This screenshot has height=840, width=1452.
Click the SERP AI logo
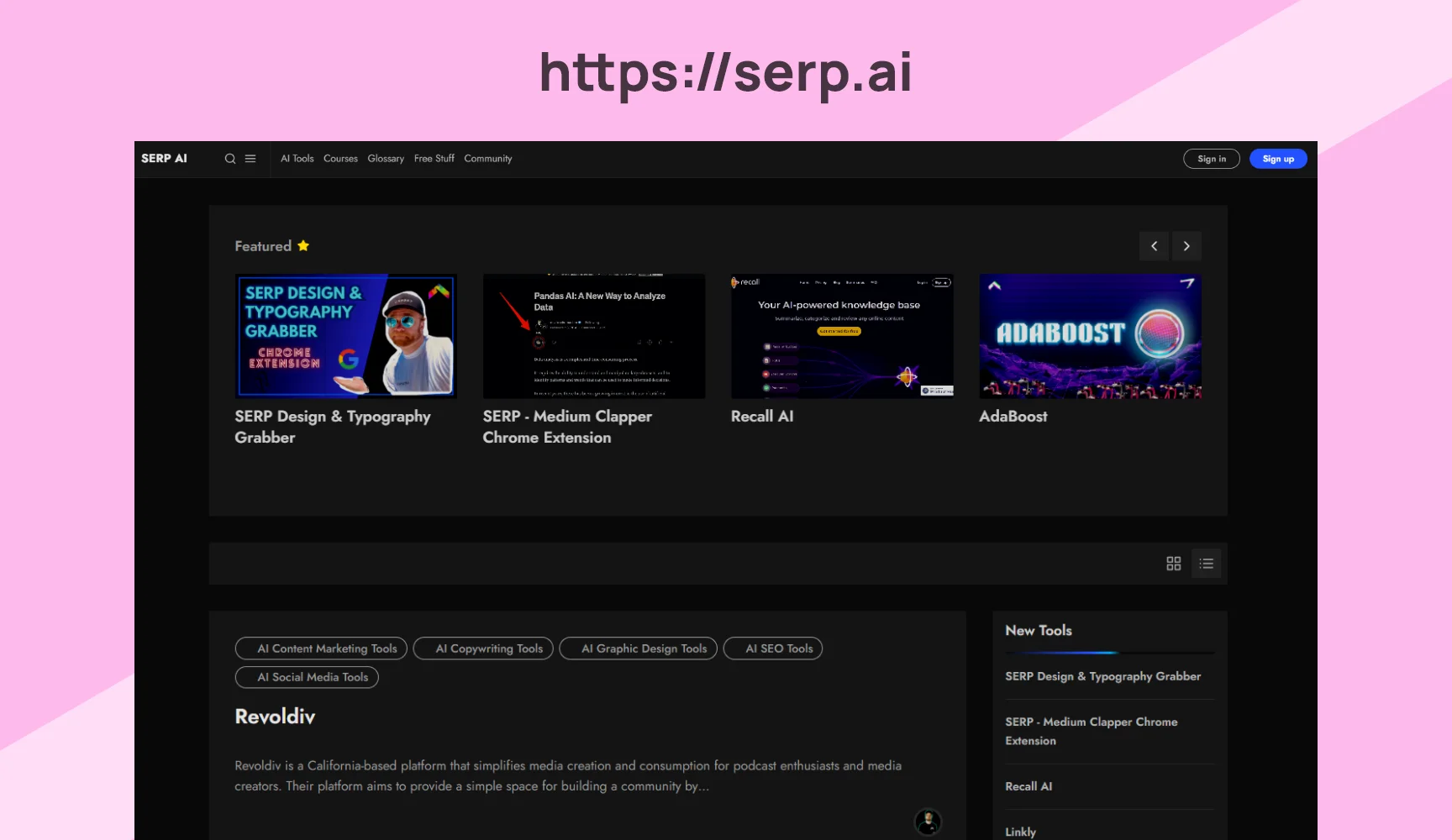coord(164,159)
